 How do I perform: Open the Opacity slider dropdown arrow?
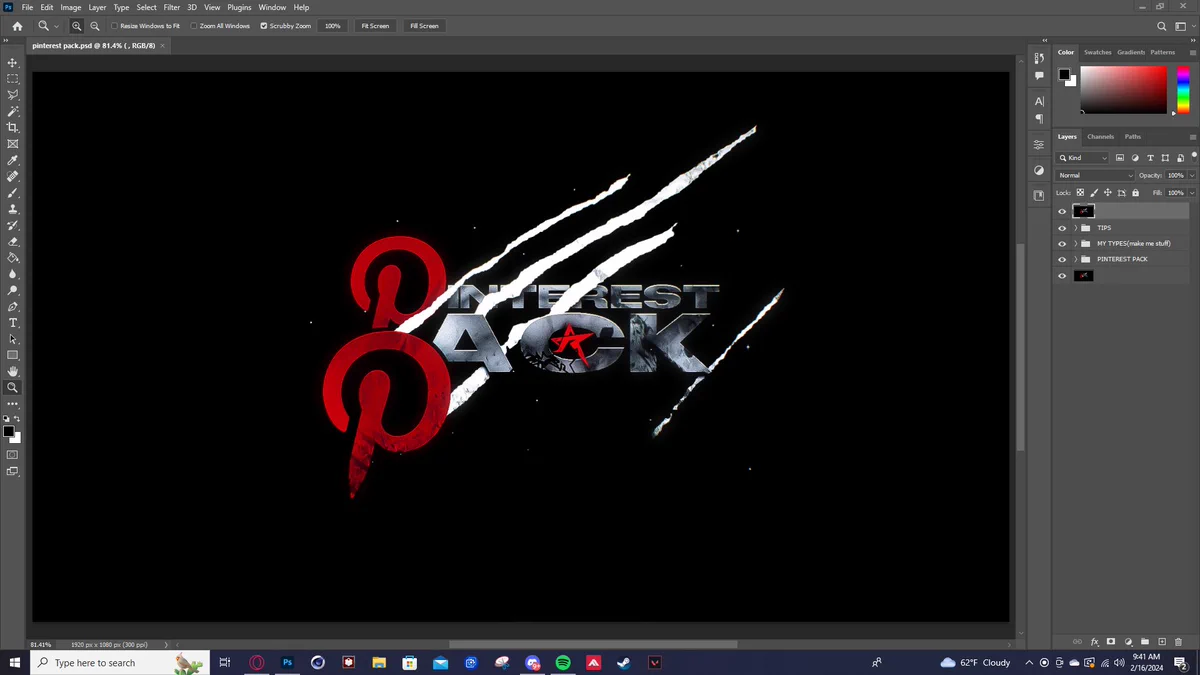1191,175
